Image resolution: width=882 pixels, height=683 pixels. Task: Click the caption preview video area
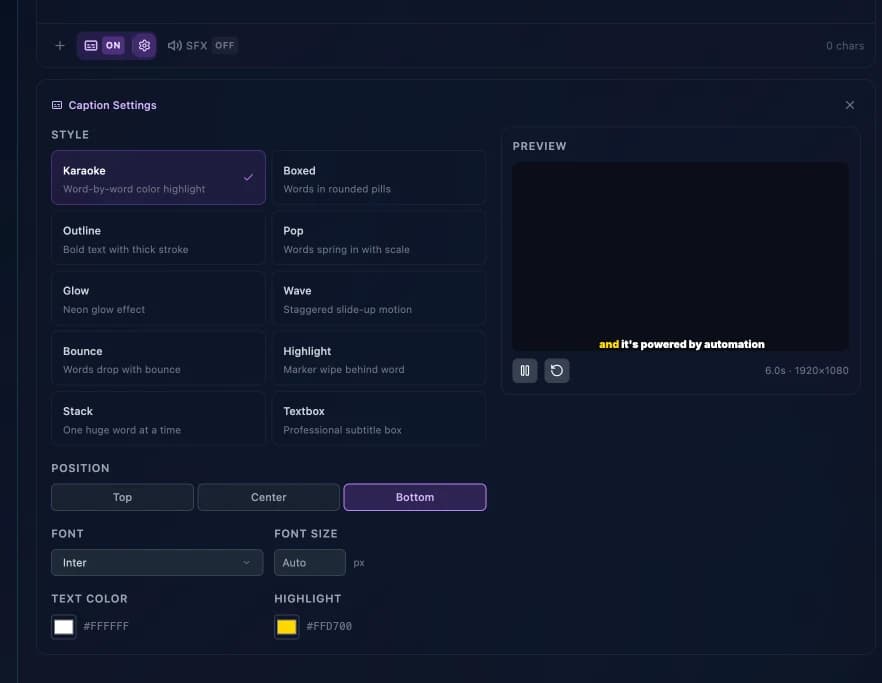click(681, 257)
